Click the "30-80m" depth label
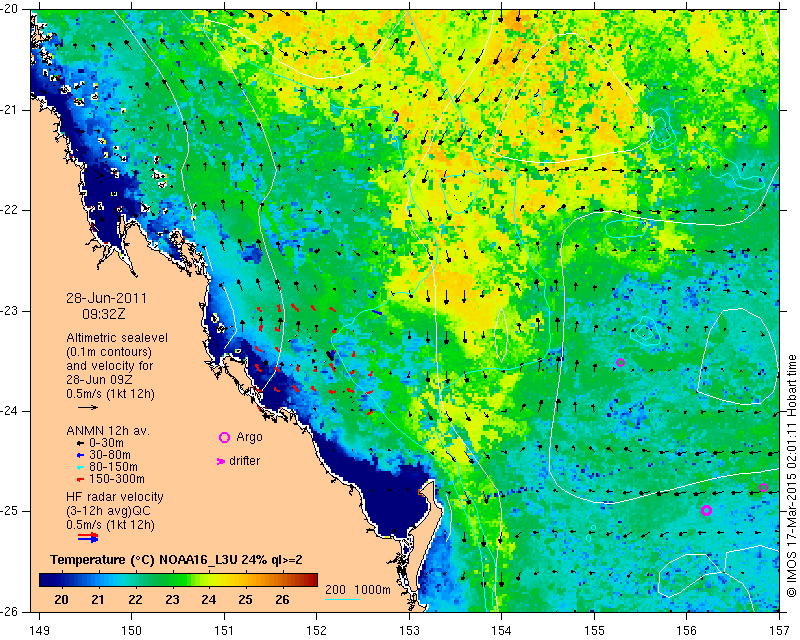The width and height of the screenshot is (800, 640). (110, 455)
